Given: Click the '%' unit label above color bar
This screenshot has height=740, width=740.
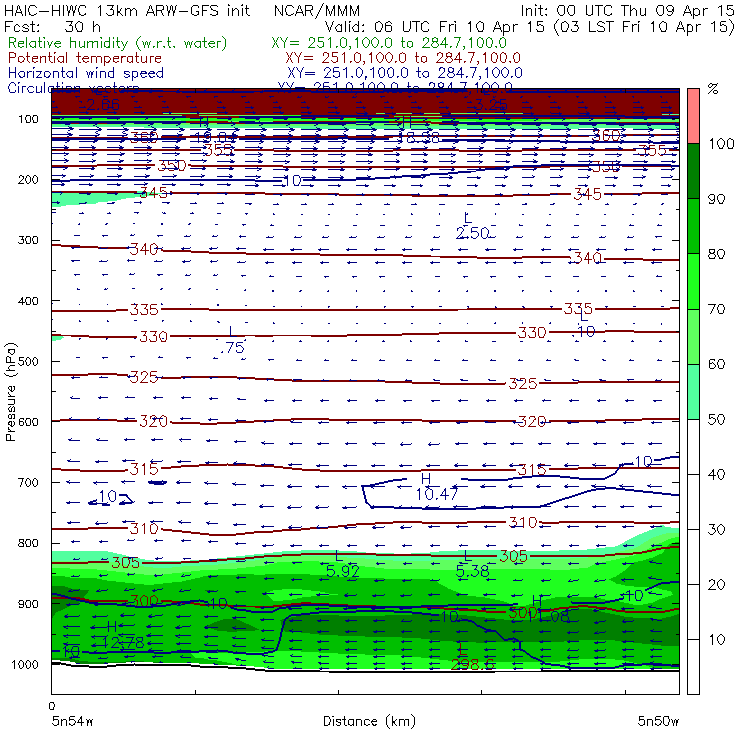Looking at the screenshot, I should (x=713, y=89).
